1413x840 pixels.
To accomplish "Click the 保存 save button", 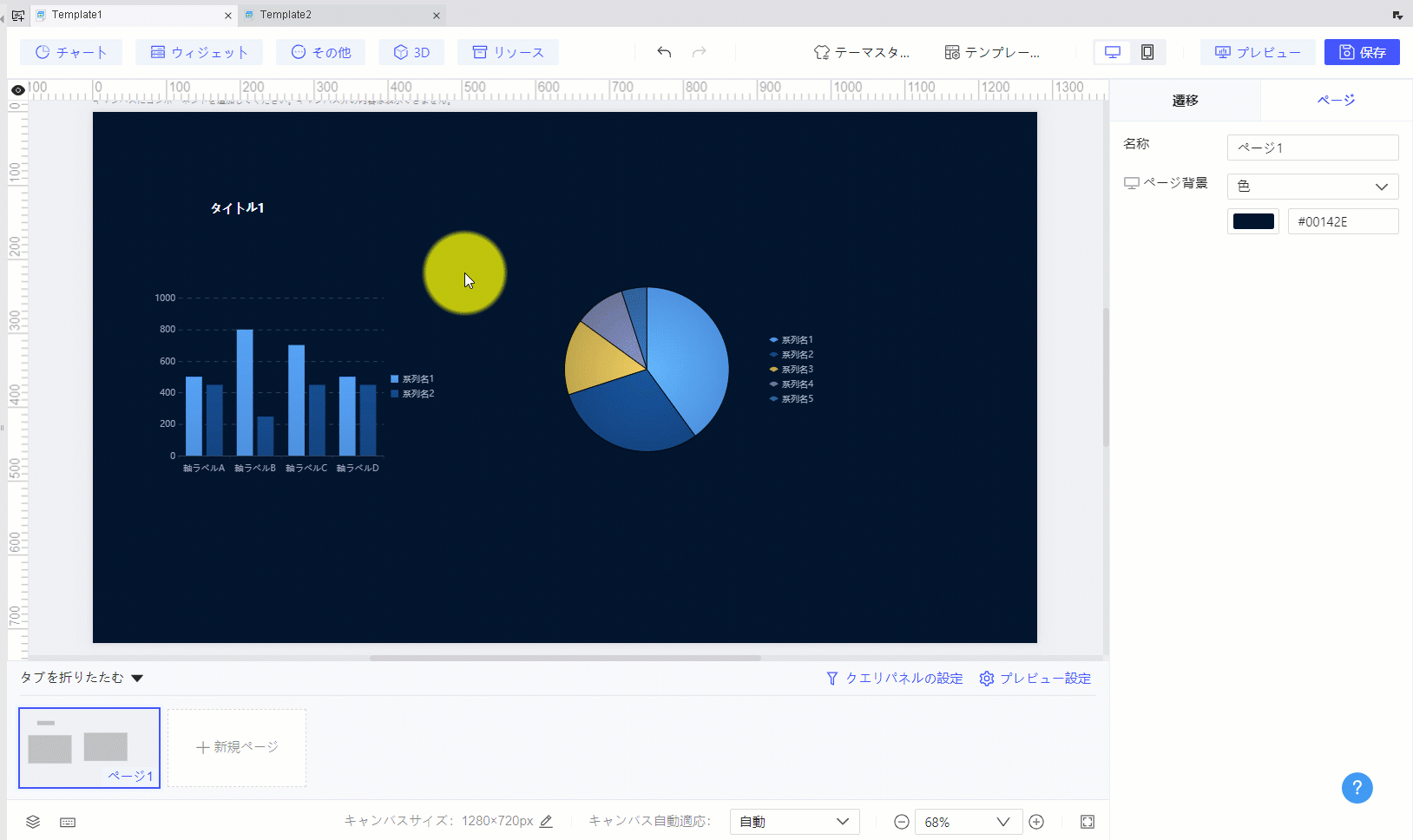I will point(1362,52).
